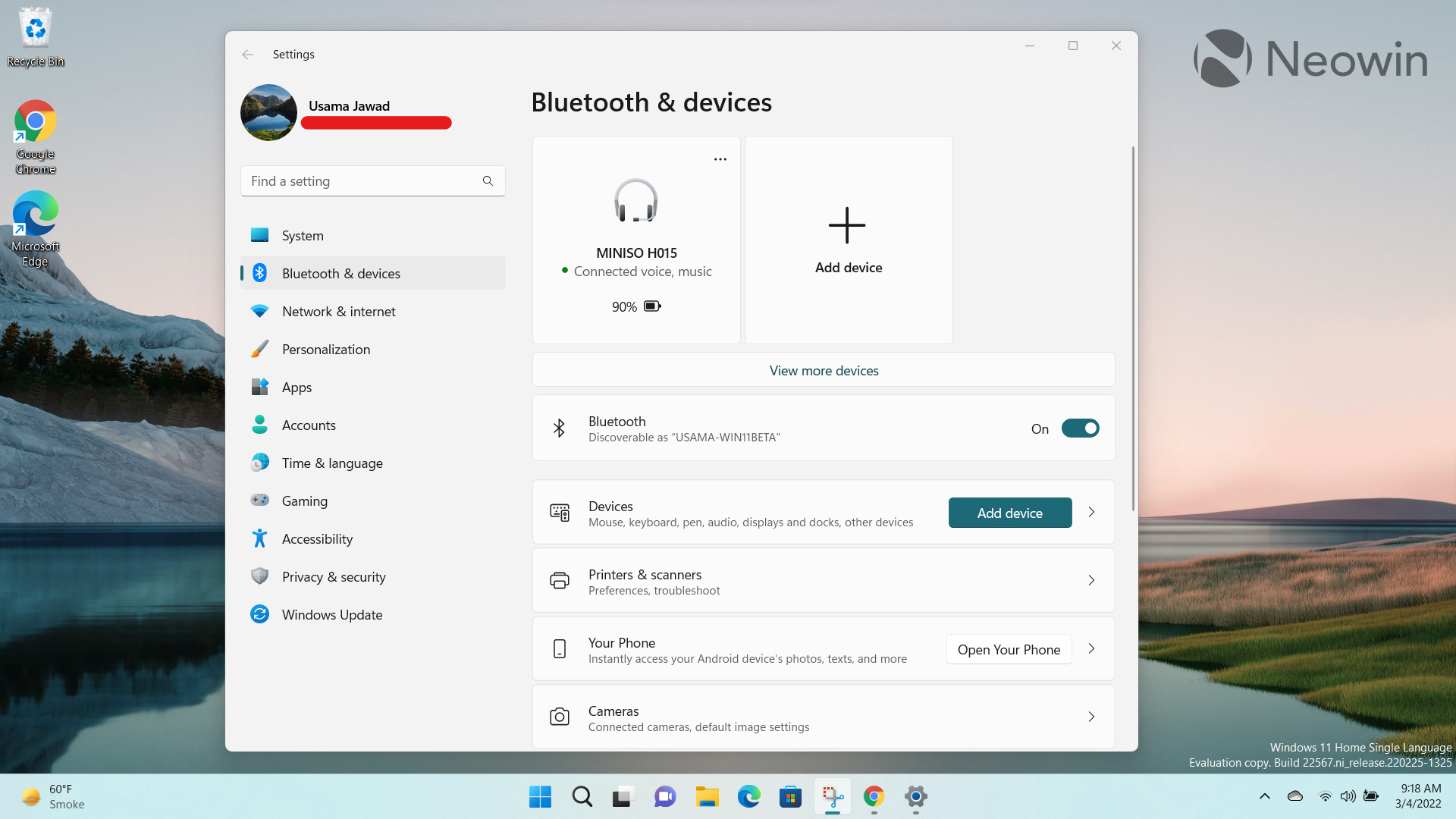Open Snipping Tool on taskbar
1456x819 pixels.
[833, 796]
